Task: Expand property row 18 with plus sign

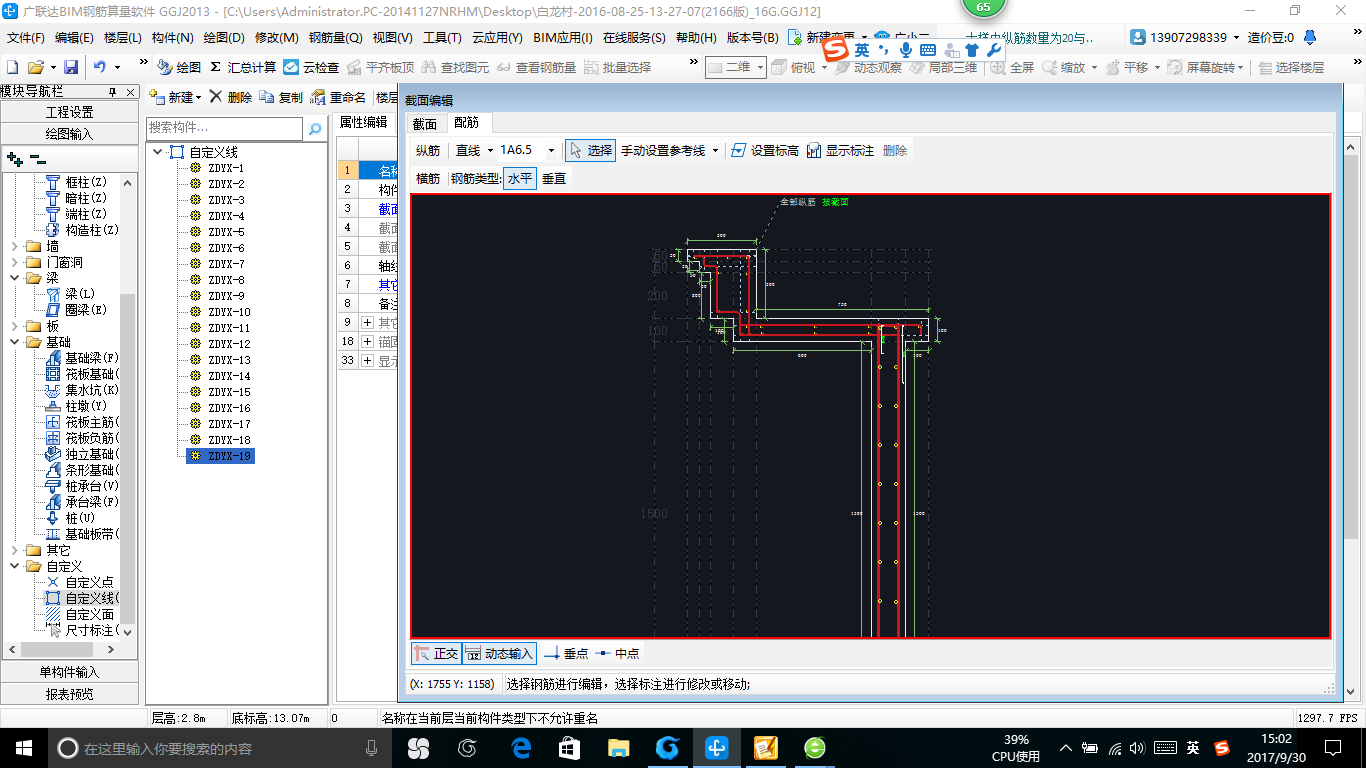Action: point(367,341)
